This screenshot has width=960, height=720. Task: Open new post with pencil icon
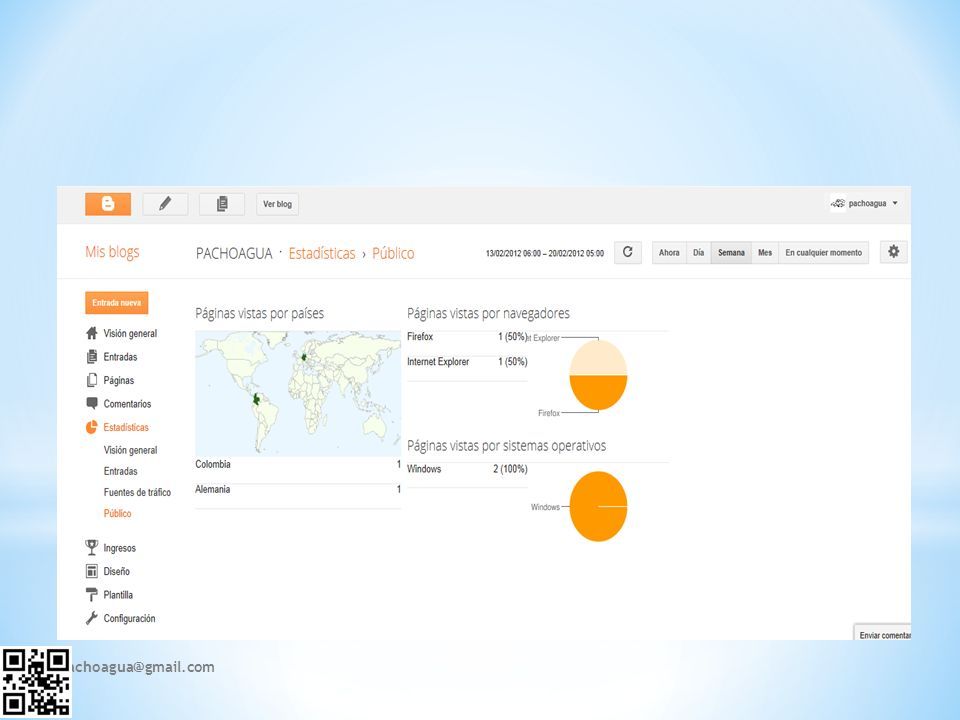(165, 204)
